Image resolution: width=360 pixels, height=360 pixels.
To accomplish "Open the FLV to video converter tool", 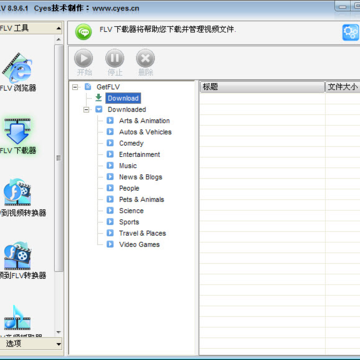I will [17, 192].
